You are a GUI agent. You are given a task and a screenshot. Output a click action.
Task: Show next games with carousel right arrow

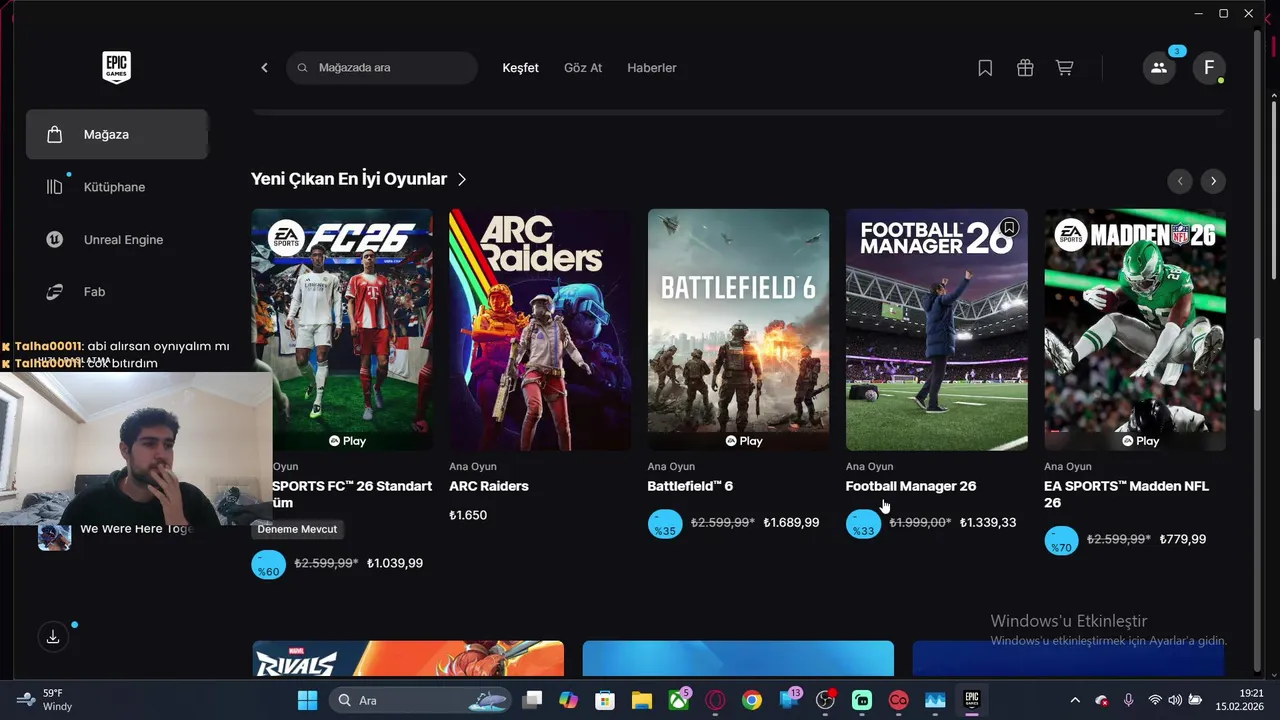point(1213,181)
